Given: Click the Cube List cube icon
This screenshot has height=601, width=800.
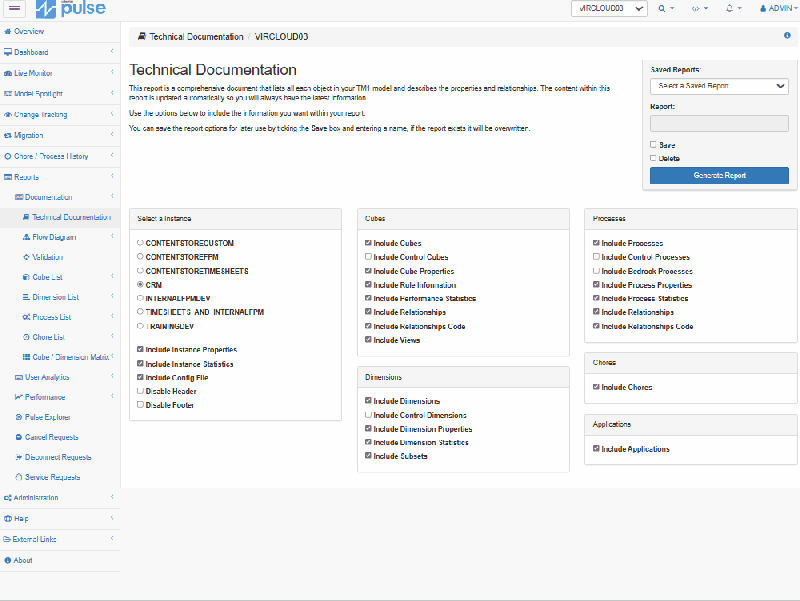Looking at the screenshot, I should click(27, 277).
